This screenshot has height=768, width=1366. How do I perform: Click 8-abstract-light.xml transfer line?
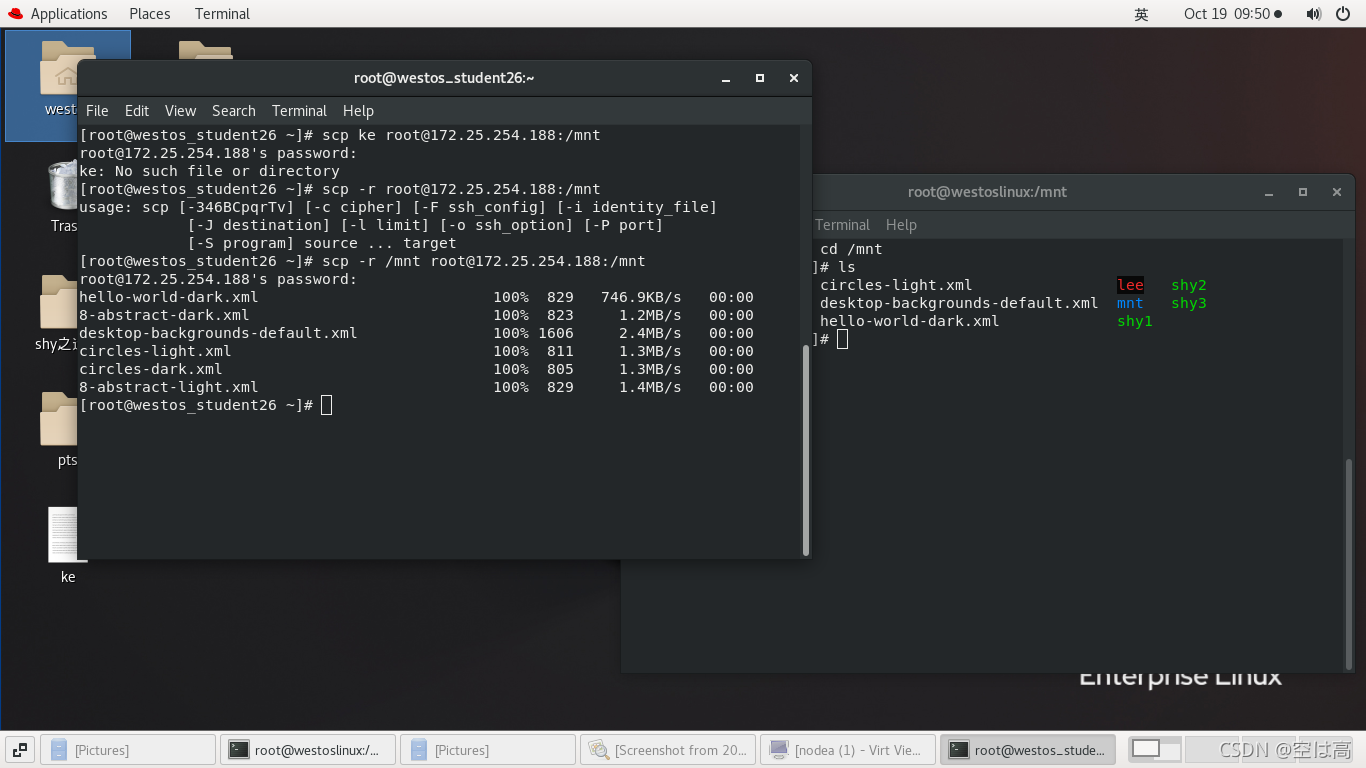416,387
